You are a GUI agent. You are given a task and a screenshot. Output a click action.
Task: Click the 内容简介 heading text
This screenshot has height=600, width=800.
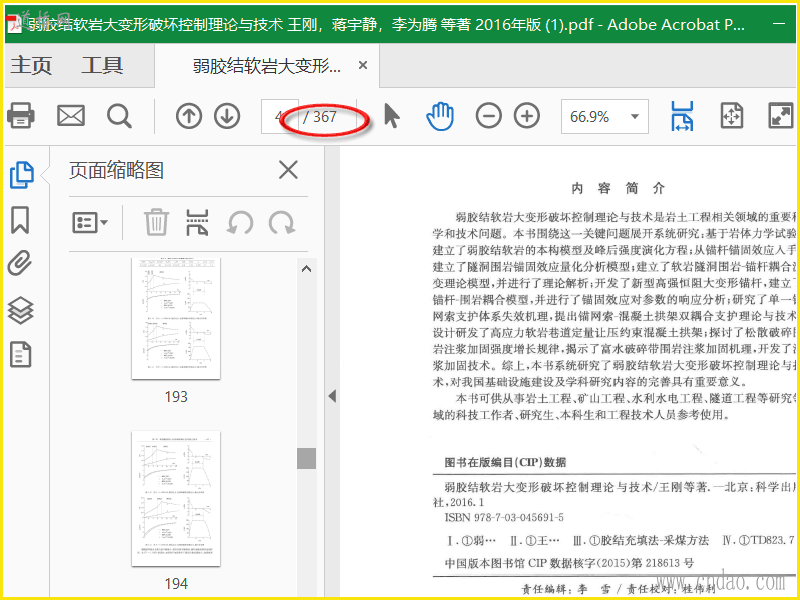click(x=618, y=188)
